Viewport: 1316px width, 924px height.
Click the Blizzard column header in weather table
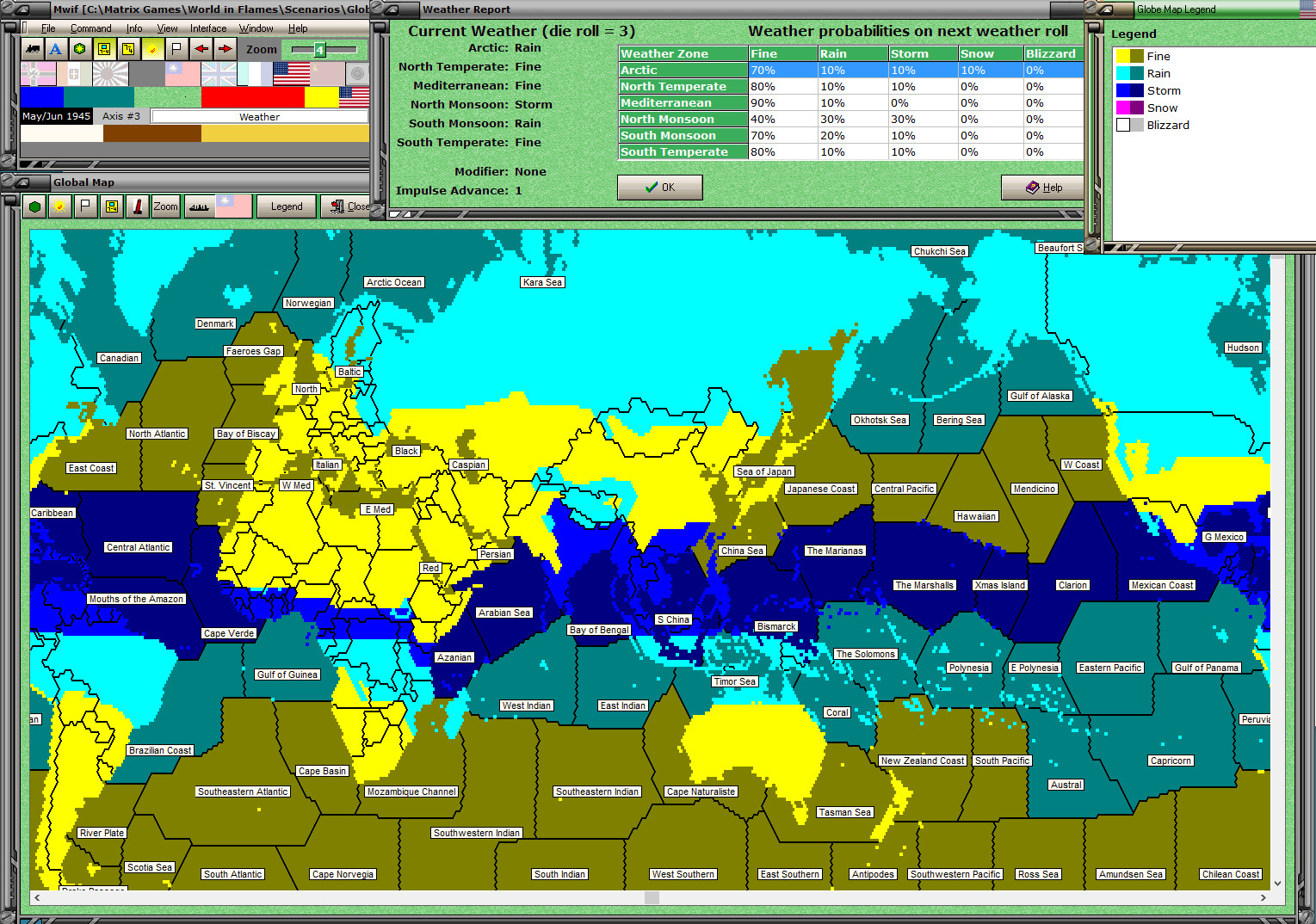1053,53
